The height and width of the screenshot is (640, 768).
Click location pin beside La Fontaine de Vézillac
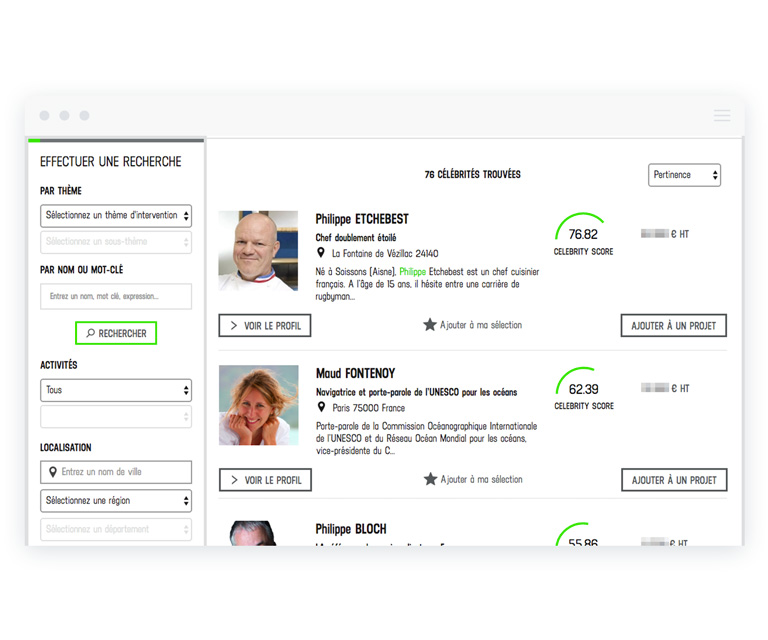click(x=322, y=254)
